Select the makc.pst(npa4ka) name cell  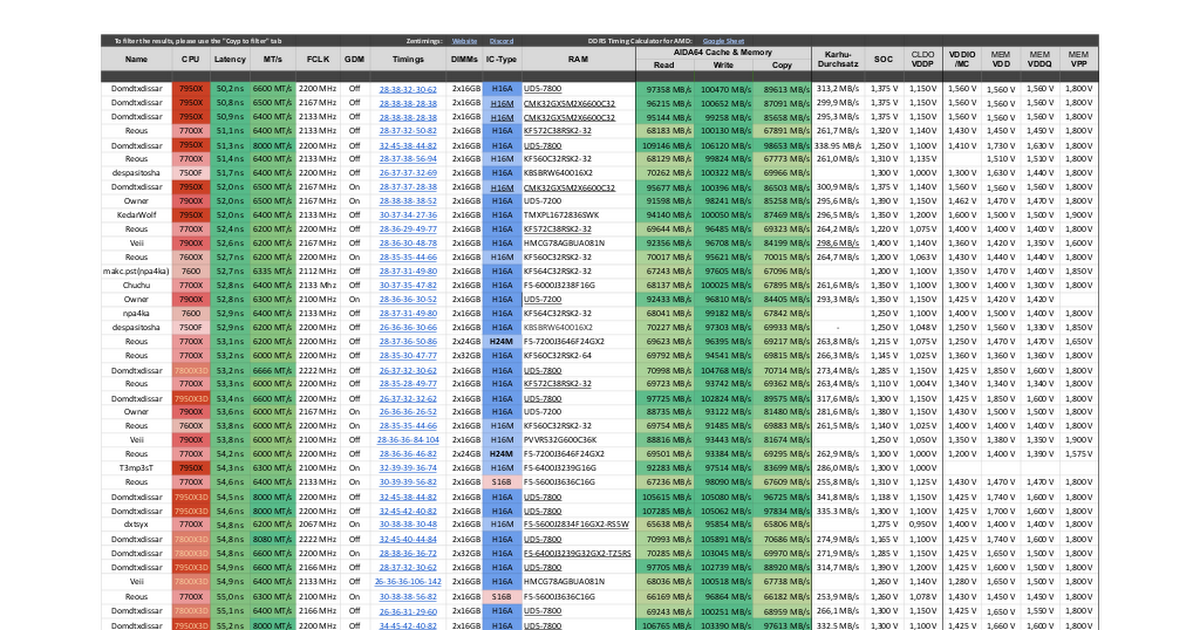coord(136,271)
